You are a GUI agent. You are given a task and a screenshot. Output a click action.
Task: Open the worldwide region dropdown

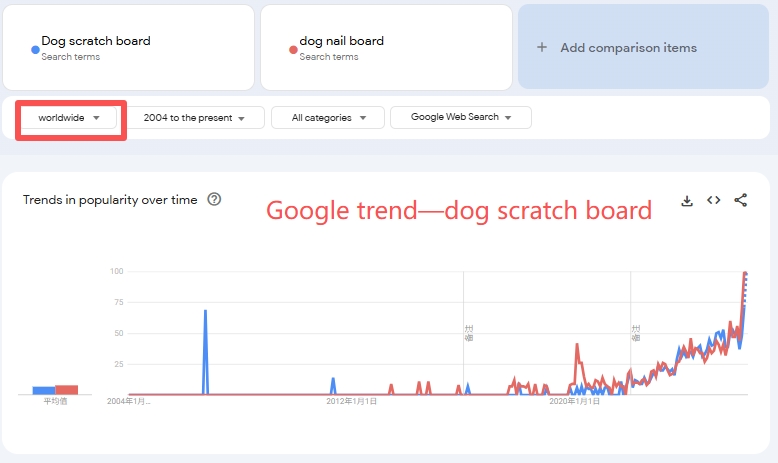click(69, 118)
